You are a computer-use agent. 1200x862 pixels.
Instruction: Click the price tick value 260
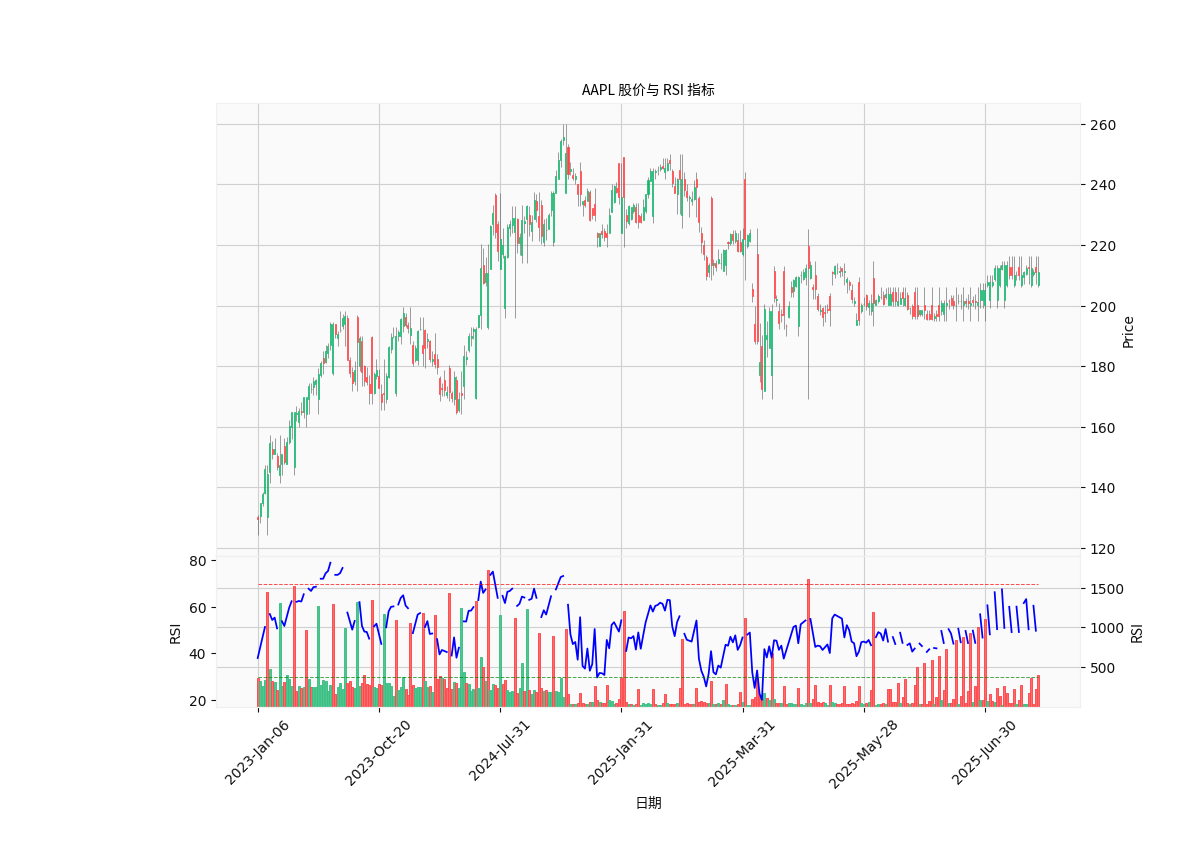tap(1103, 125)
